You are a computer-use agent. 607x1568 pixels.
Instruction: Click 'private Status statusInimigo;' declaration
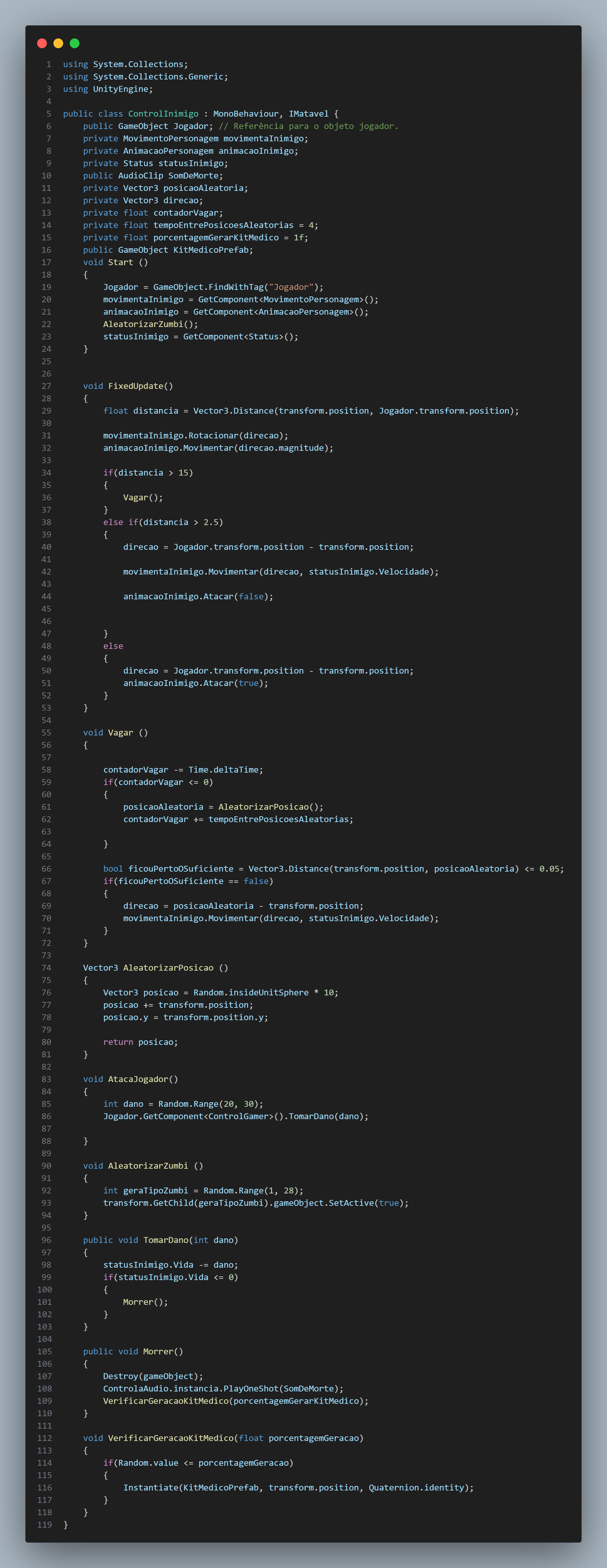(155, 163)
